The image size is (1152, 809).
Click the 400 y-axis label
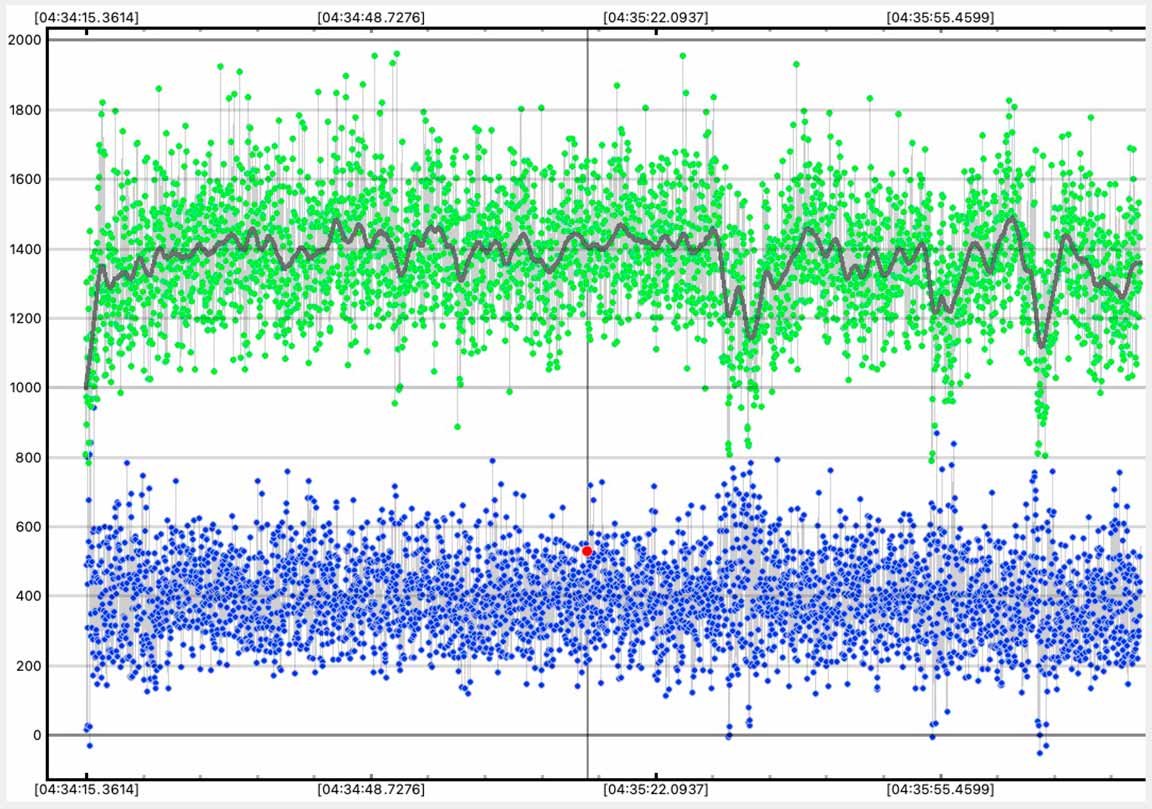click(27, 597)
